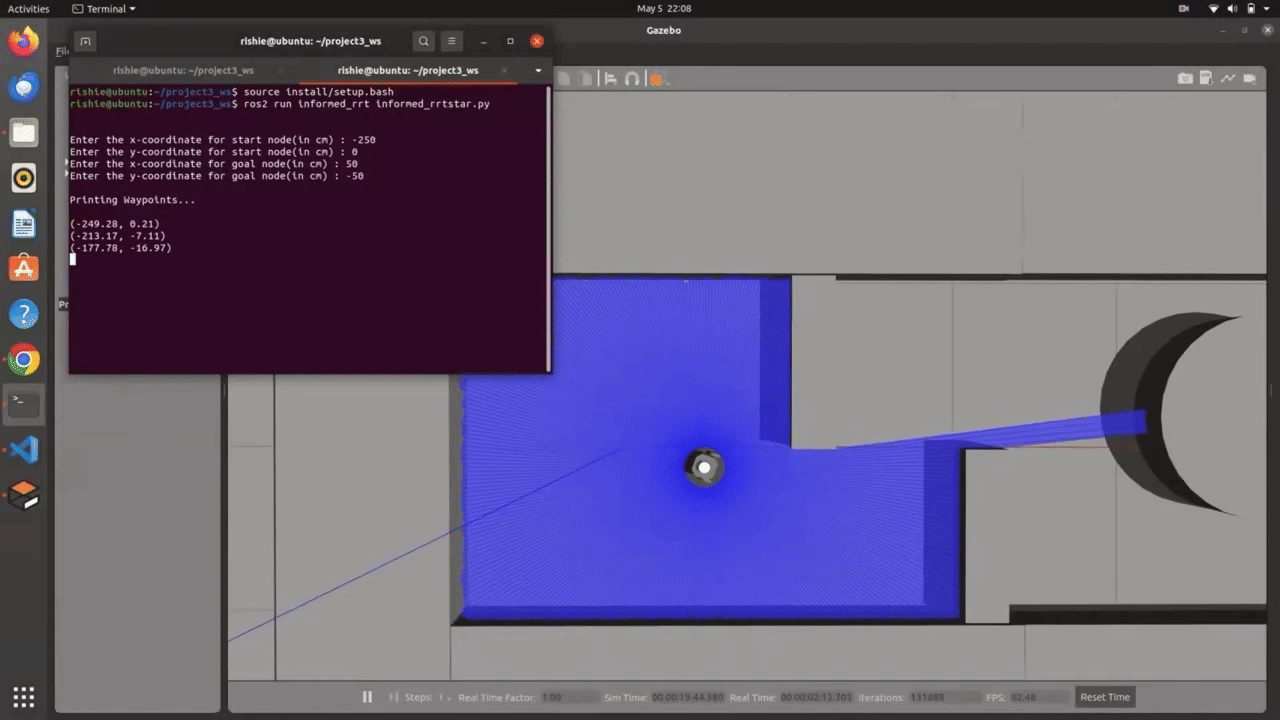Click the robot in the Gazebo scene

[x=704, y=467]
